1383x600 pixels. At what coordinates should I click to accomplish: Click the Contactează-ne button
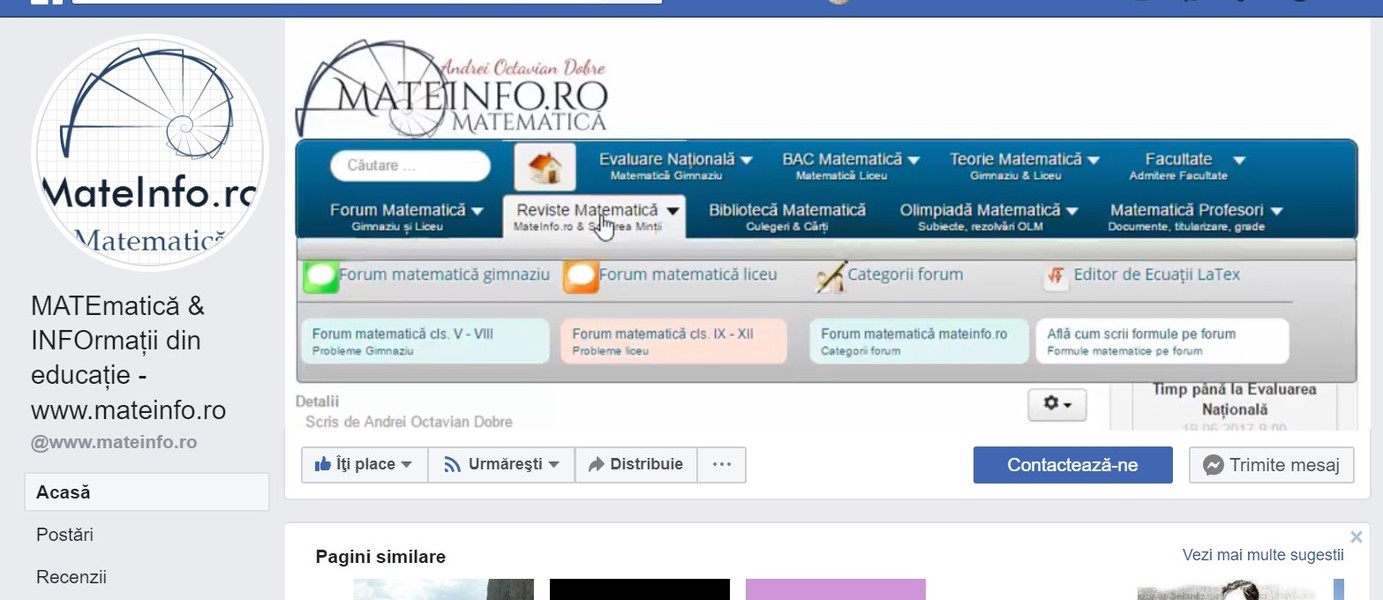click(1072, 465)
